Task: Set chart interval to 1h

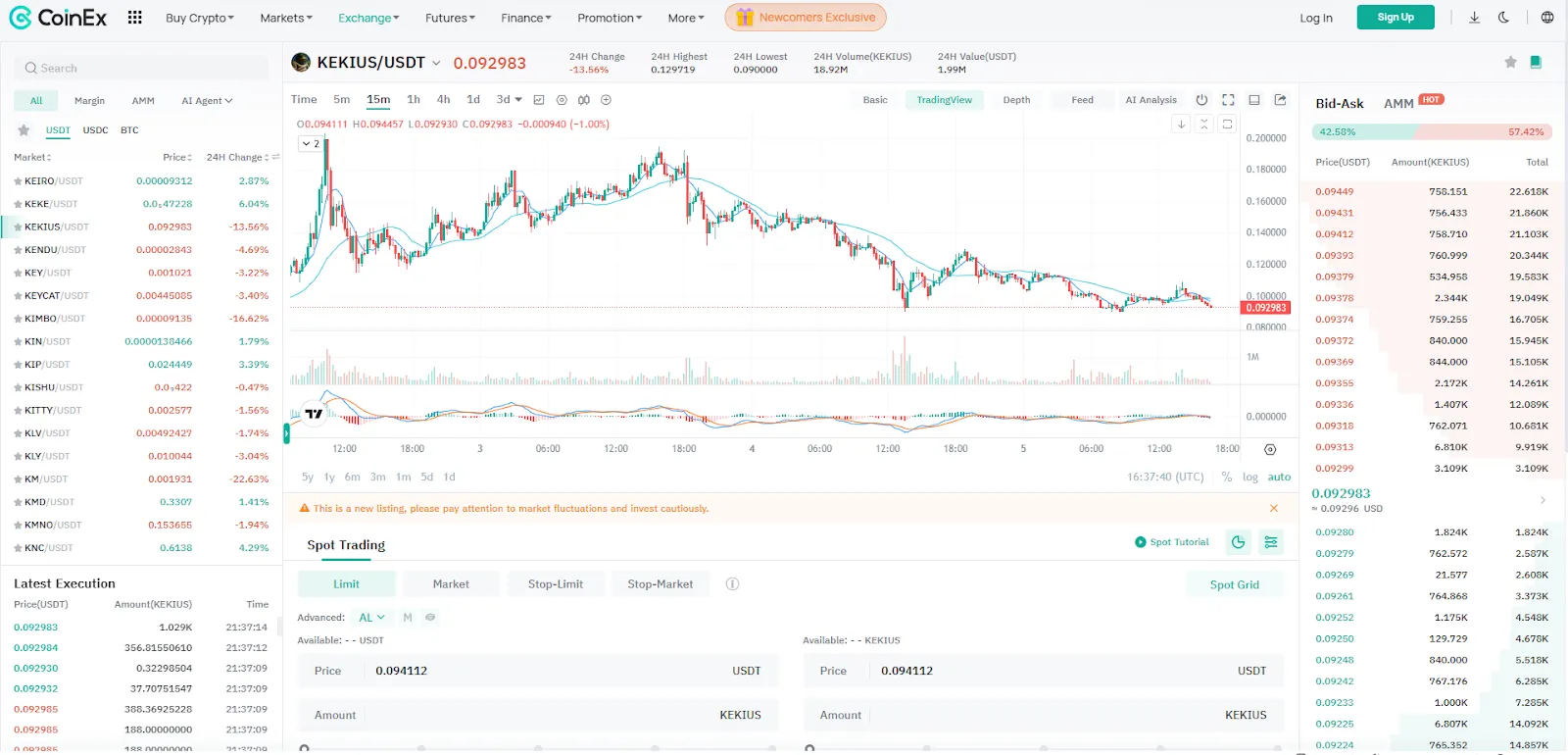Action: coord(414,100)
